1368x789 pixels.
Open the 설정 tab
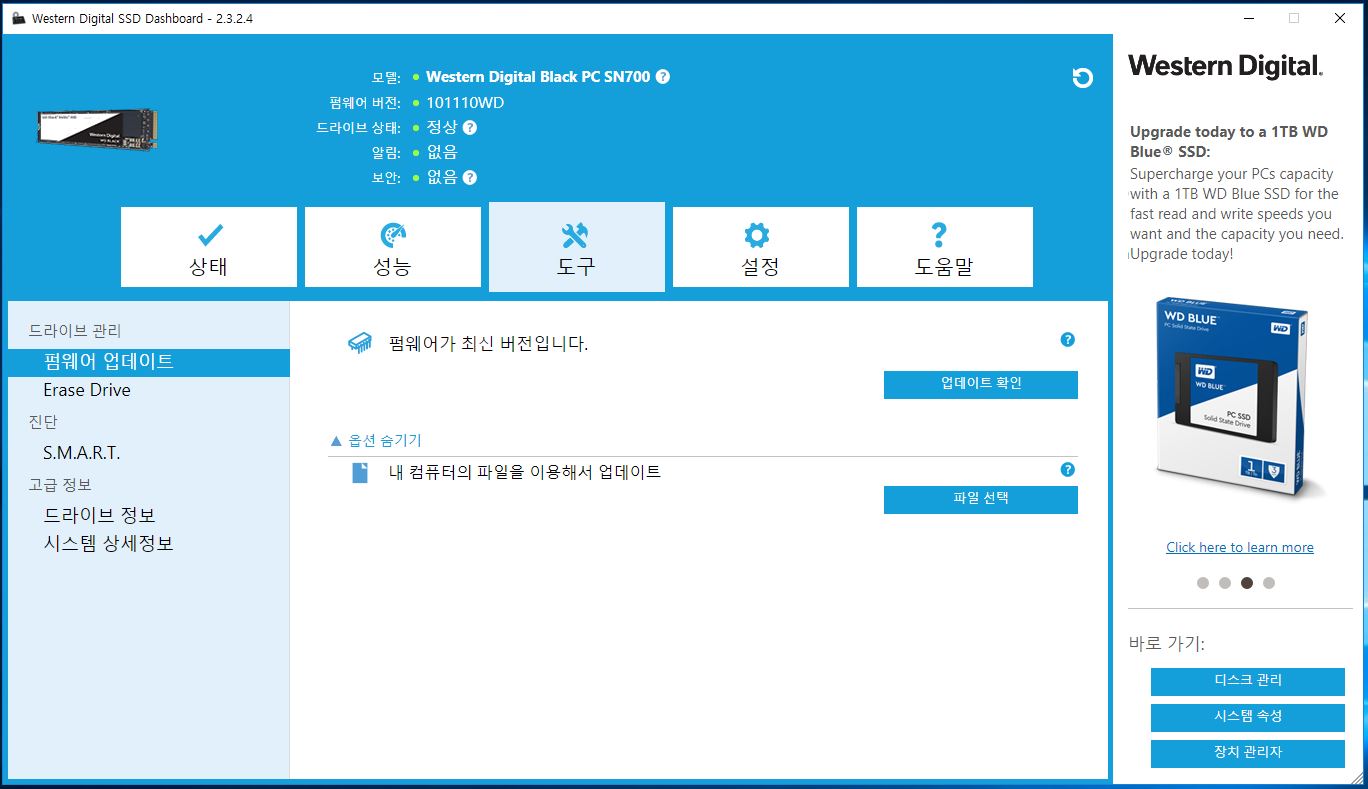tap(760, 247)
